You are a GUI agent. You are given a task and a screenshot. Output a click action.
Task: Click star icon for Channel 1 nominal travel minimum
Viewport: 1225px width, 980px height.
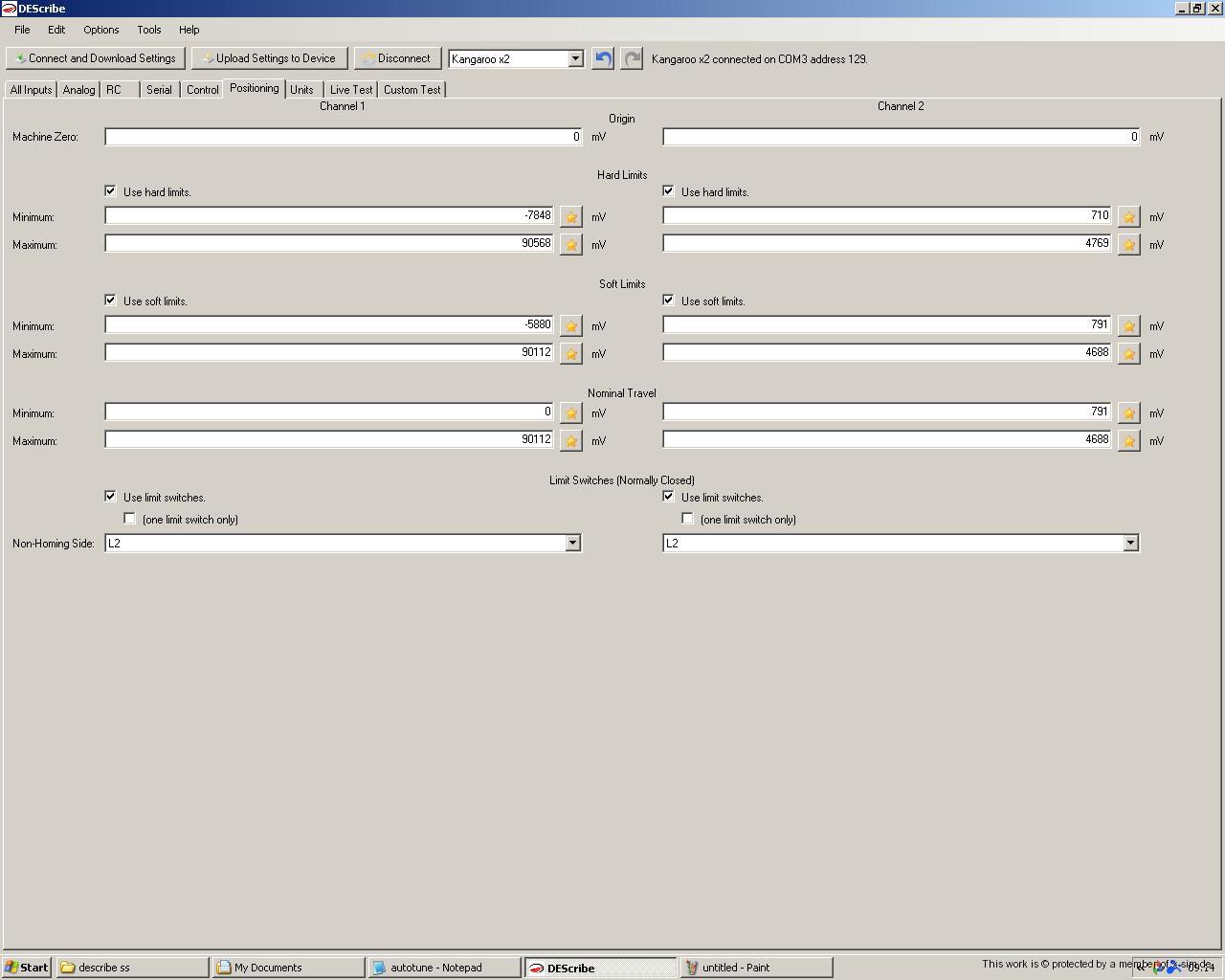click(571, 413)
